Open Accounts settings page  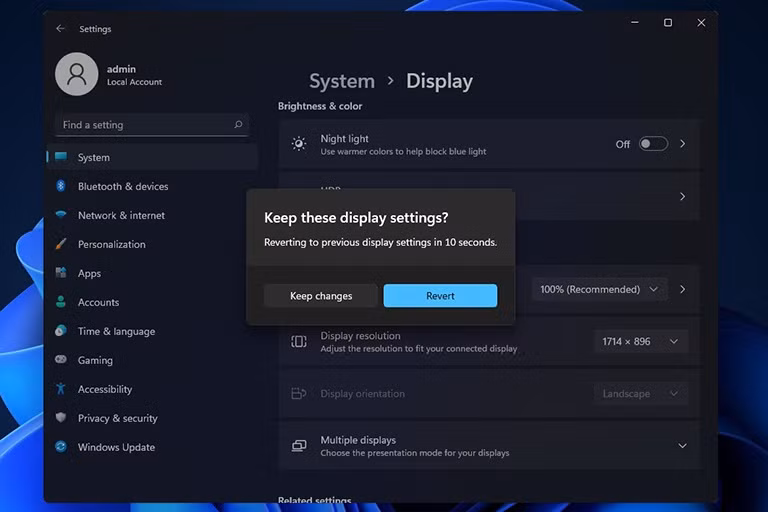(152, 302)
